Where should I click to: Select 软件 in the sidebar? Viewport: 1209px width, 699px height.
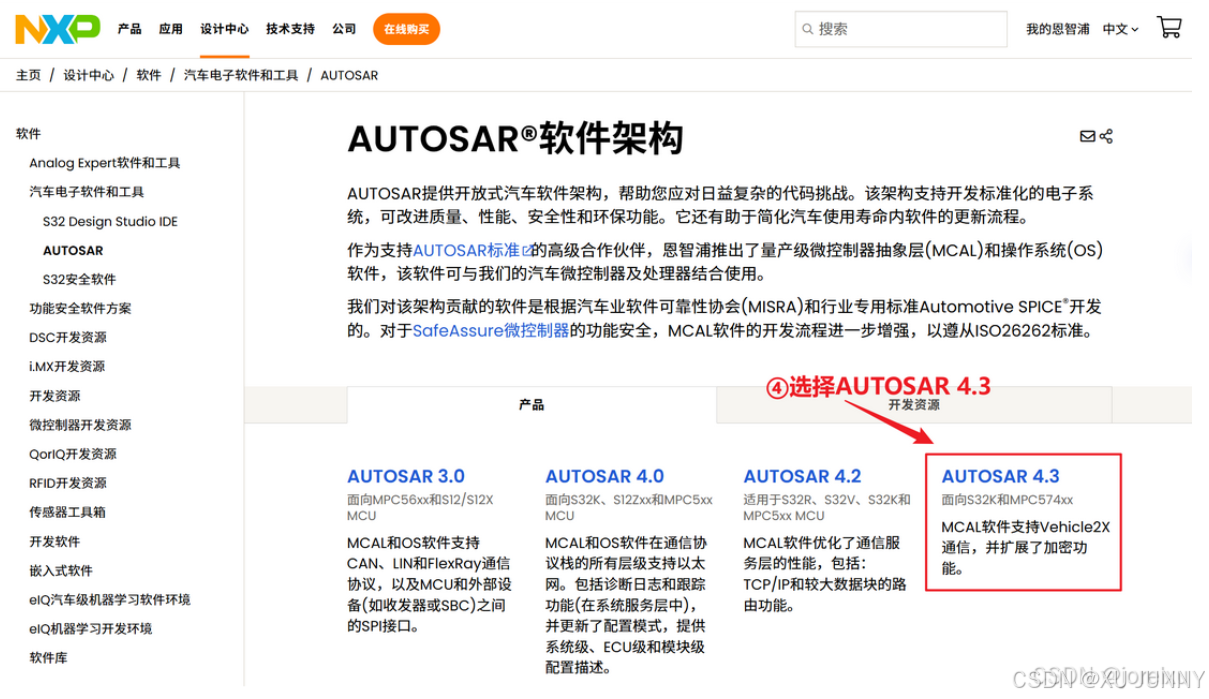point(28,134)
